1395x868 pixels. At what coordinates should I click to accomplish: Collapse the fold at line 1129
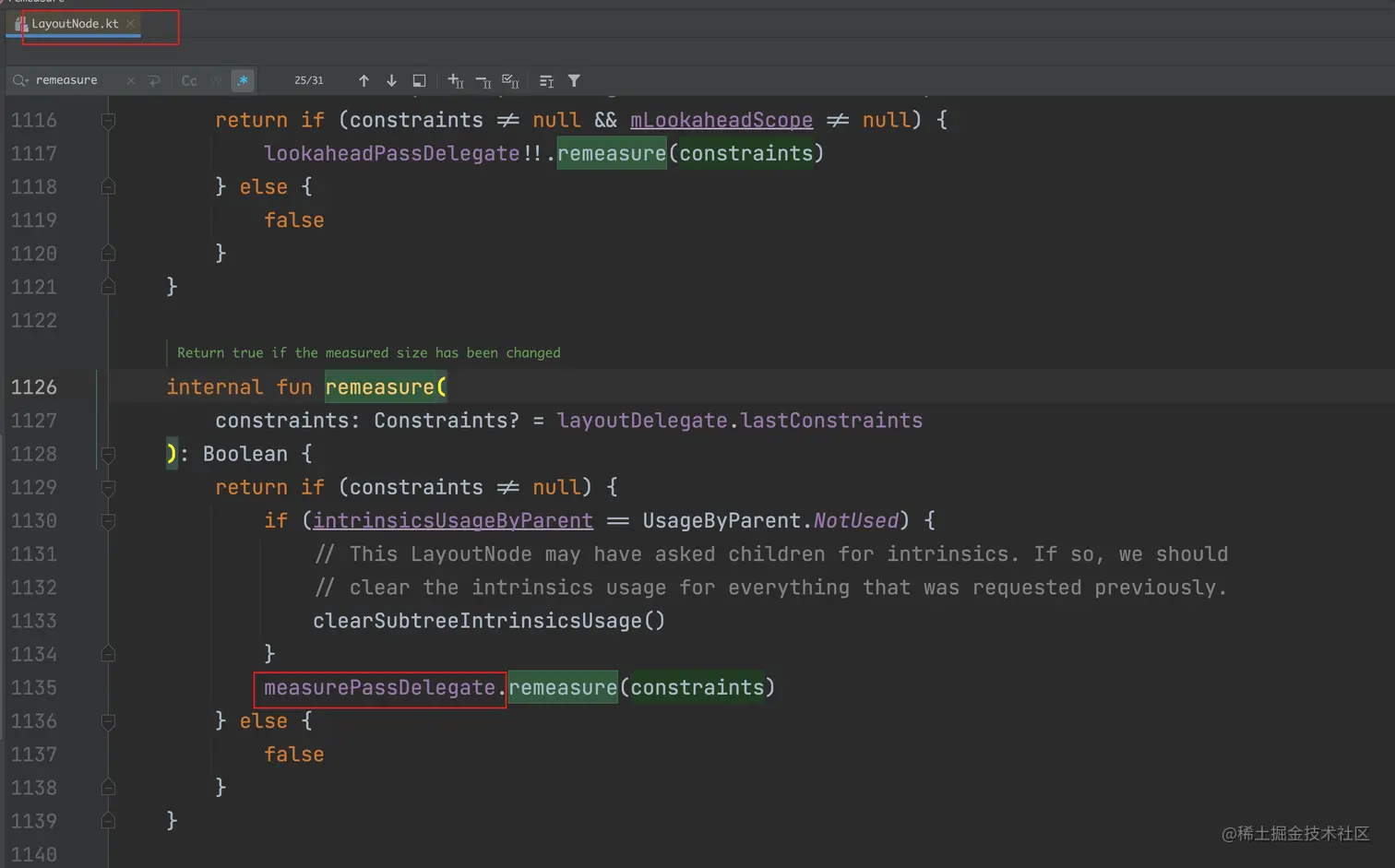(108, 487)
